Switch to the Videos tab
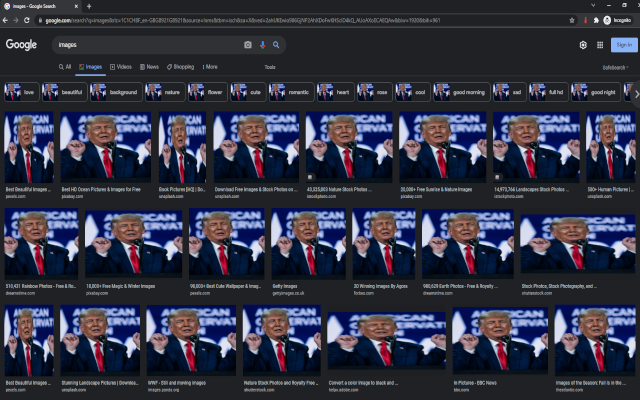The height and width of the screenshot is (400, 640). 121,67
